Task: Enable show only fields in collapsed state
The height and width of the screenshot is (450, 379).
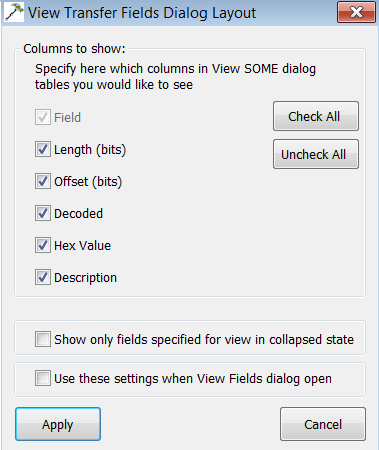Action: pos(43,339)
